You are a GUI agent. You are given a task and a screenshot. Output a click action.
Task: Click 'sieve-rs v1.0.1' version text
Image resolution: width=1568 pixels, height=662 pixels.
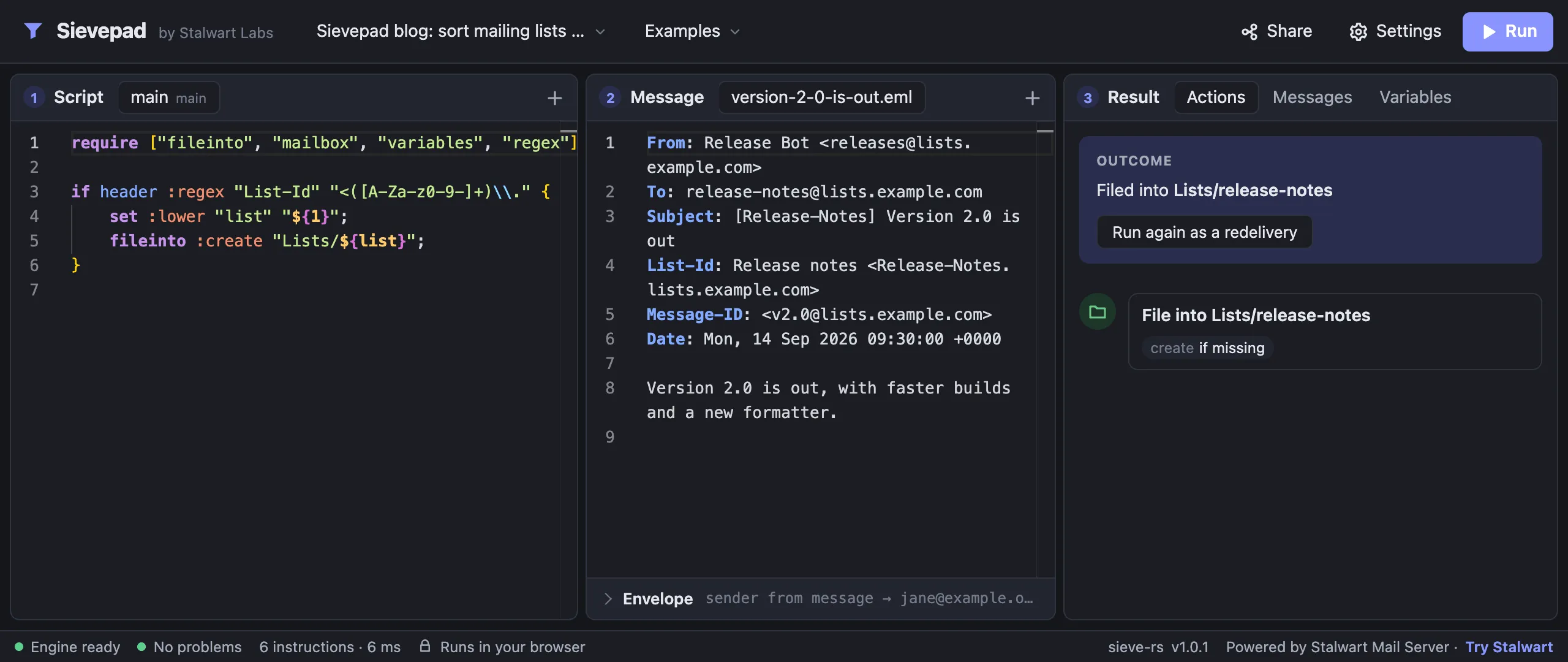coord(1158,647)
